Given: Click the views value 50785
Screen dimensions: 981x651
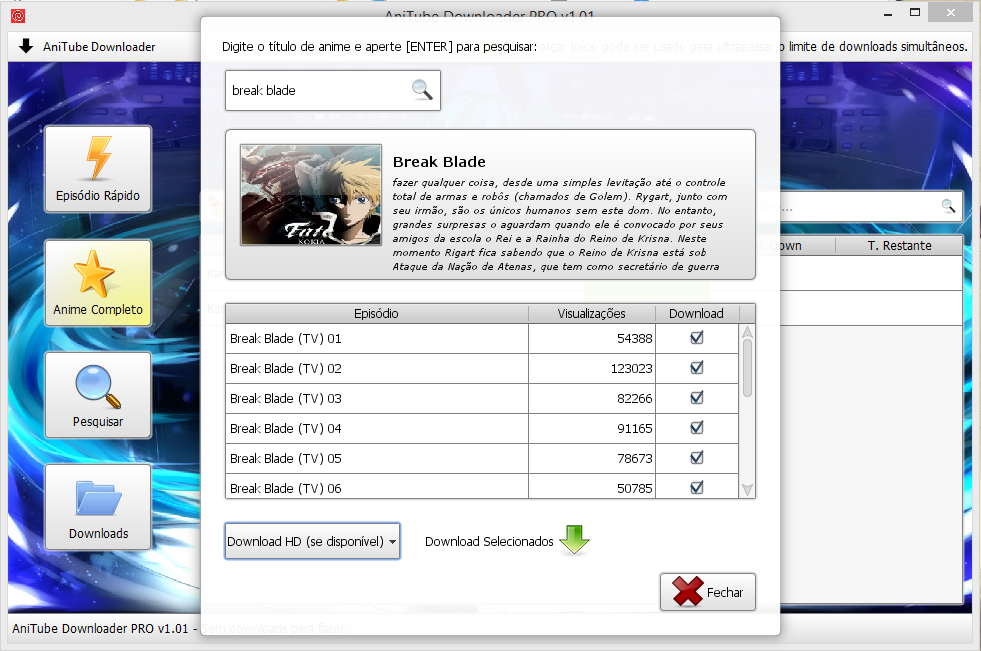Looking at the screenshot, I should 634,488.
